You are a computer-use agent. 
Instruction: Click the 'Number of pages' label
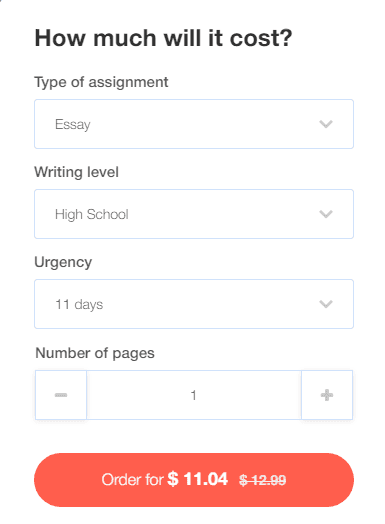tap(95, 353)
